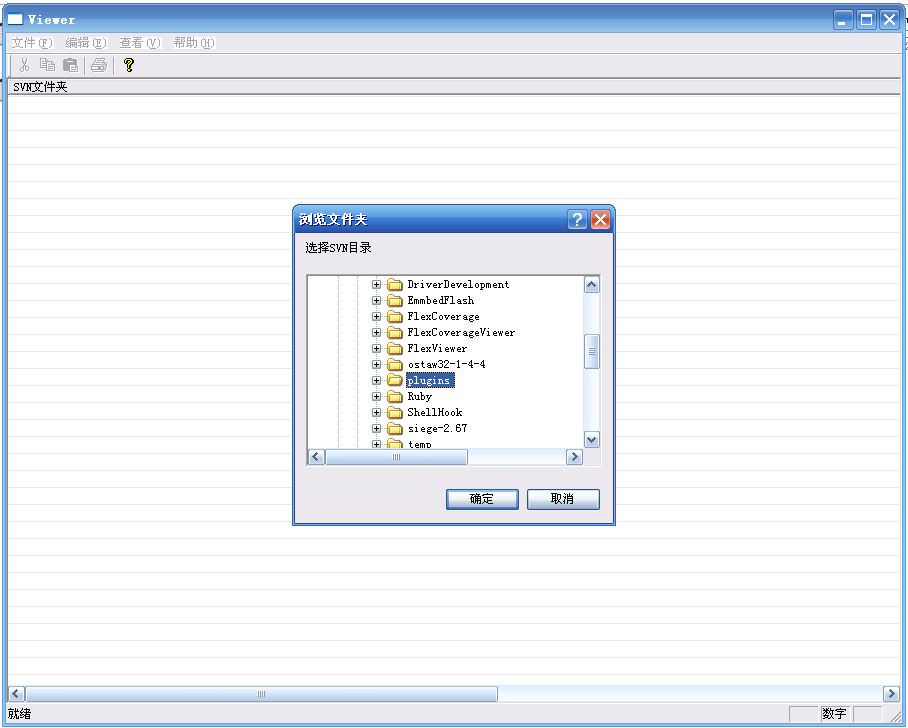Image resolution: width=908 pixels, height=728 pixels.
Task: Click the SVN文件夹 column header
Action: [454, 87]
